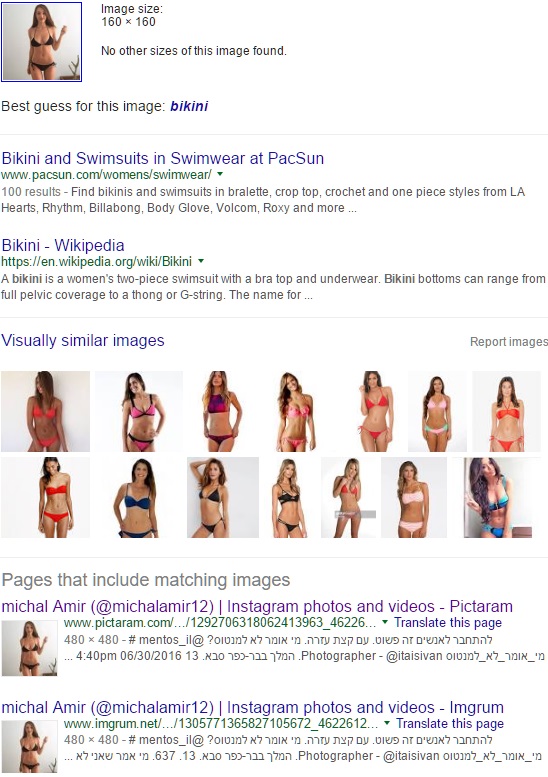548x777 pixels.
Task: Open the Bikini - Wikipedia result
Action: pyautogui.click(x=63, y=245)
